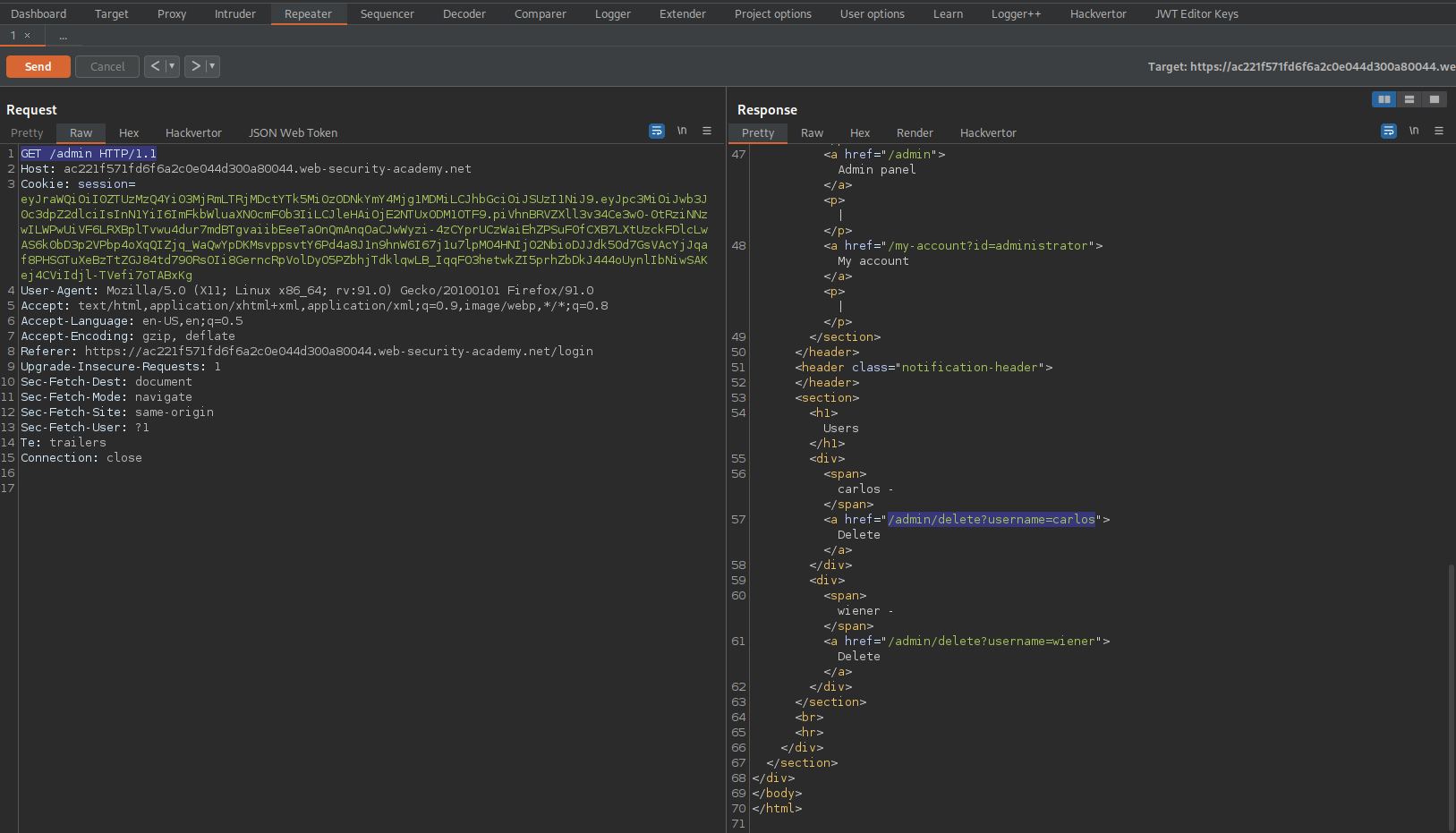Open the Dashboard tab
The width and height of the screenshot is (1456, 833).
coord(38,13)
